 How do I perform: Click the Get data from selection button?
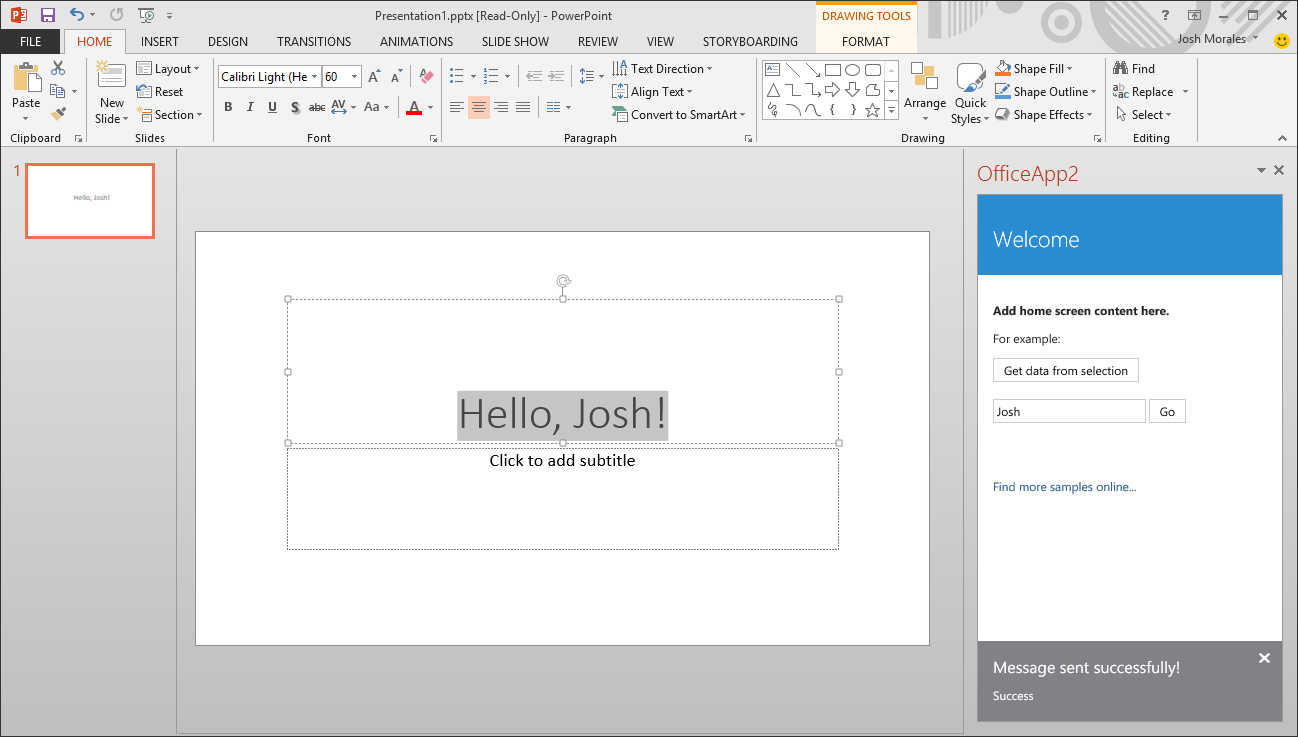[x=1065, y=370]
